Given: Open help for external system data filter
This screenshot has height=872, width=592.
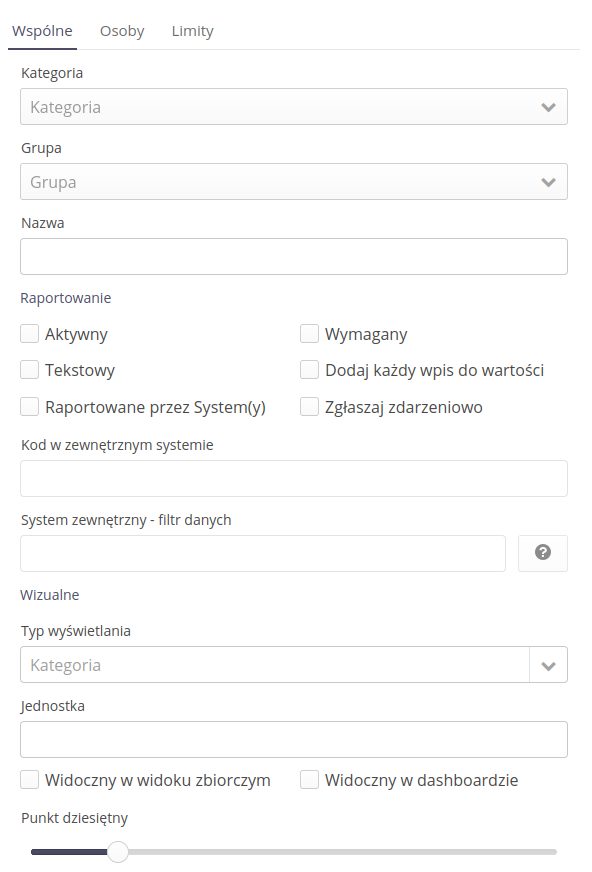Looking at the screenshot, I should tap(543, 553).
